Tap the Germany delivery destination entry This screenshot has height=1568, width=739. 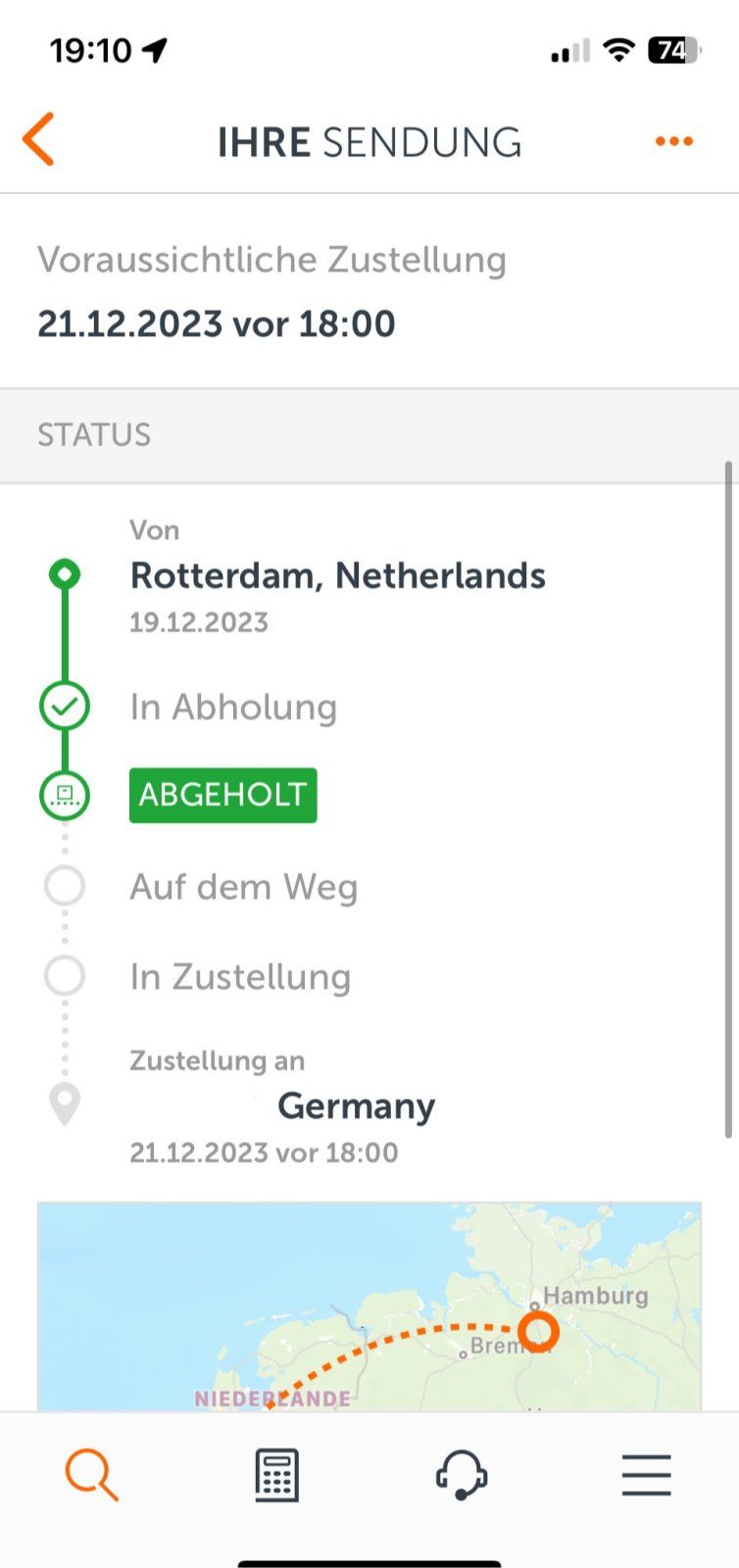356,1105
